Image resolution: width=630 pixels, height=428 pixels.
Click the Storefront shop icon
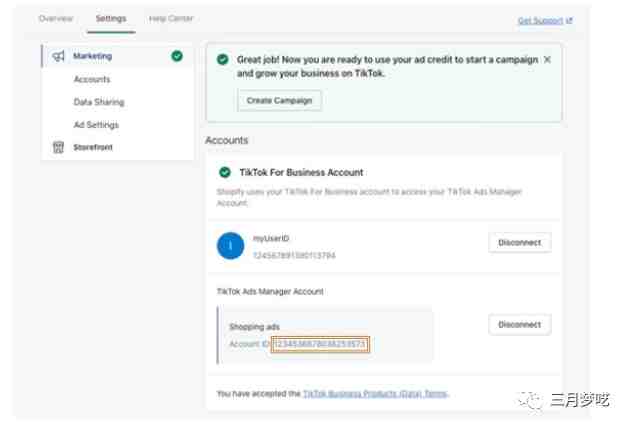pos(58,147)
